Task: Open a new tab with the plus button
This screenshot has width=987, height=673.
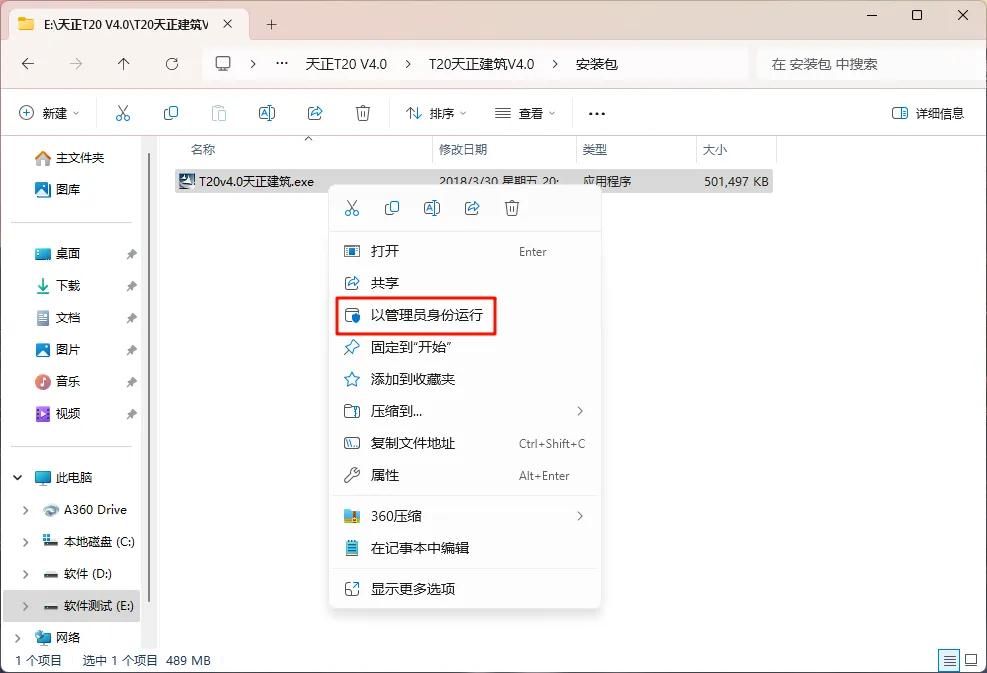Action: pos(271,25)
